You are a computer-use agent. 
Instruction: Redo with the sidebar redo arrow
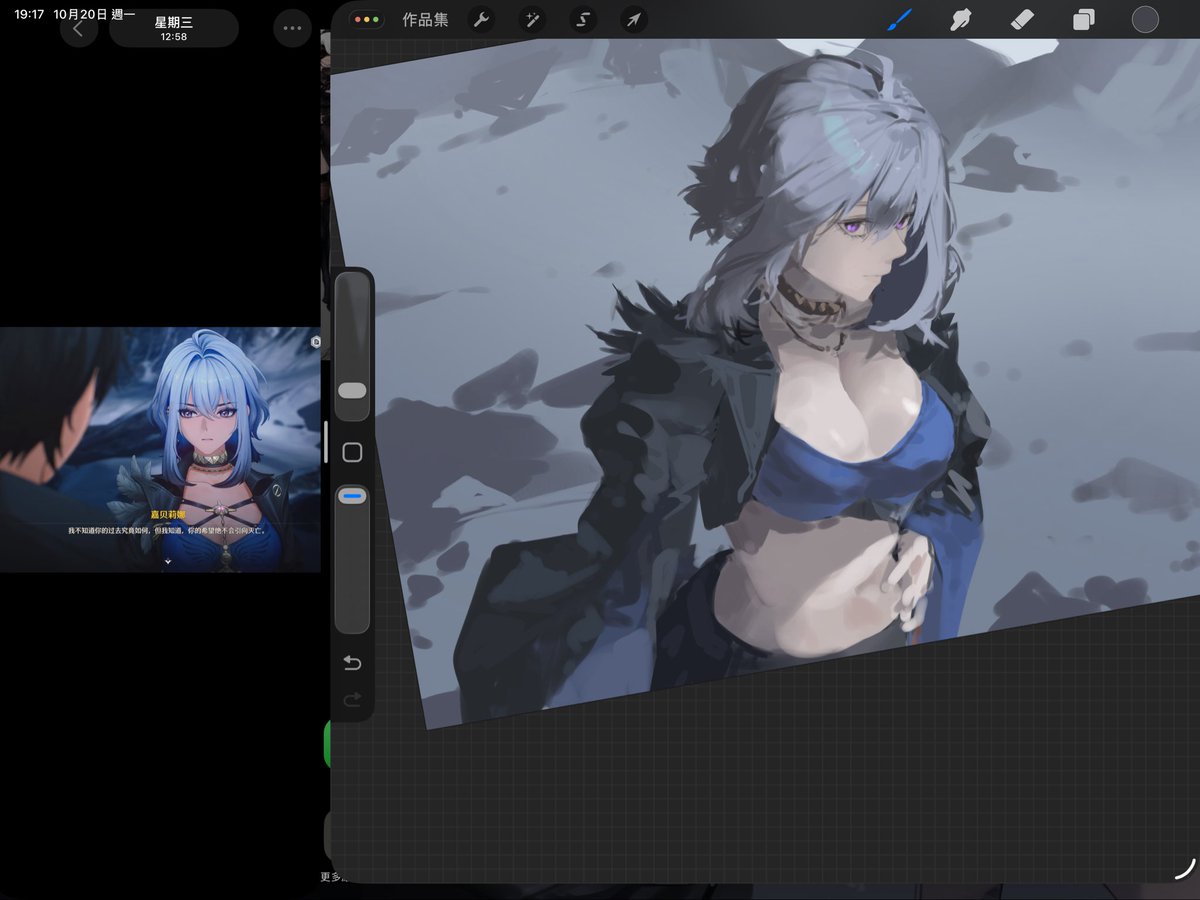352,699
